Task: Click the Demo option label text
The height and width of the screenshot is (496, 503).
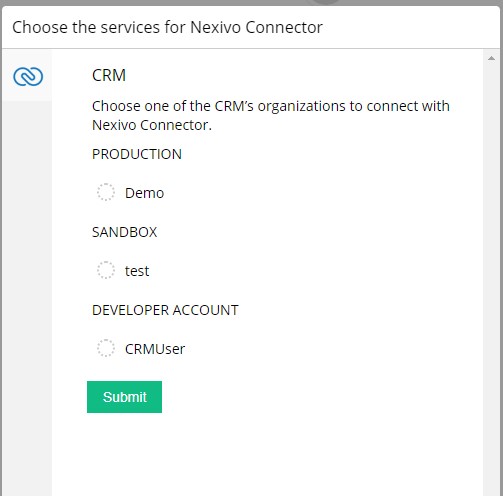Action: tap(144, 193)
